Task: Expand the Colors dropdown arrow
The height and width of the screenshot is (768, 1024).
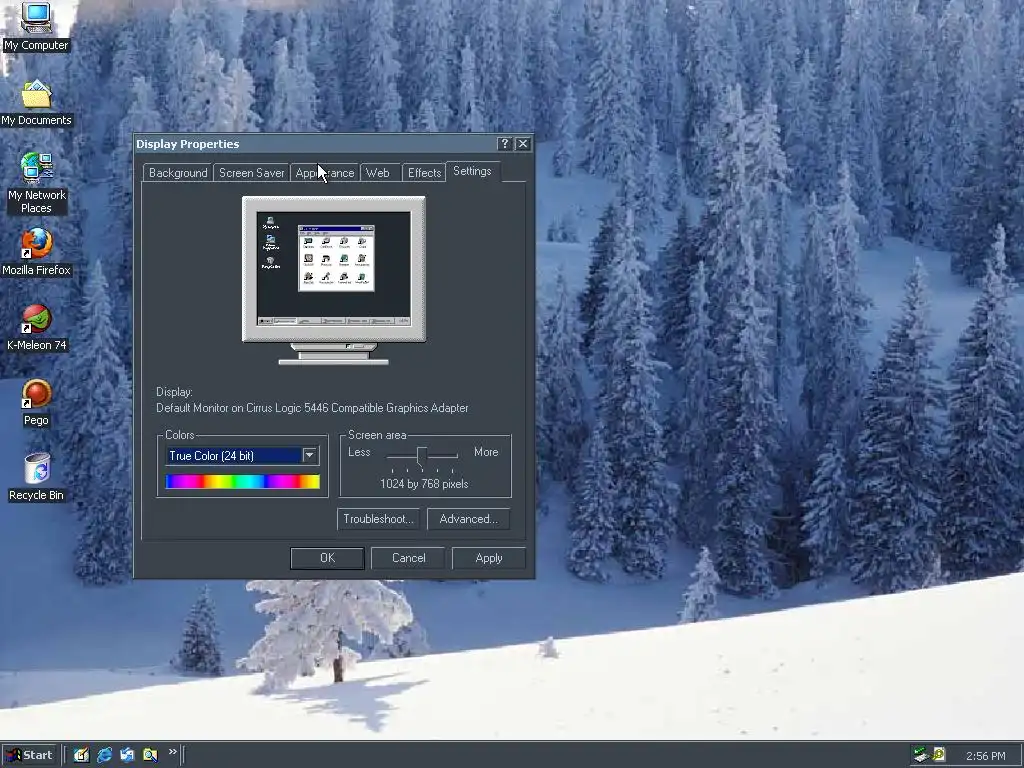Action: (310, 455)
